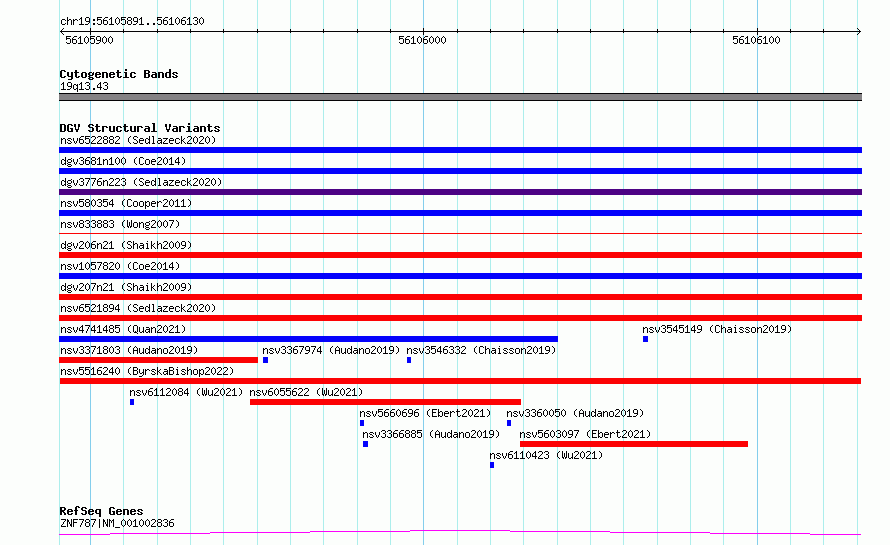Click the 19q13.43 band label
The image size is (890, 545).
coord(84,86)
